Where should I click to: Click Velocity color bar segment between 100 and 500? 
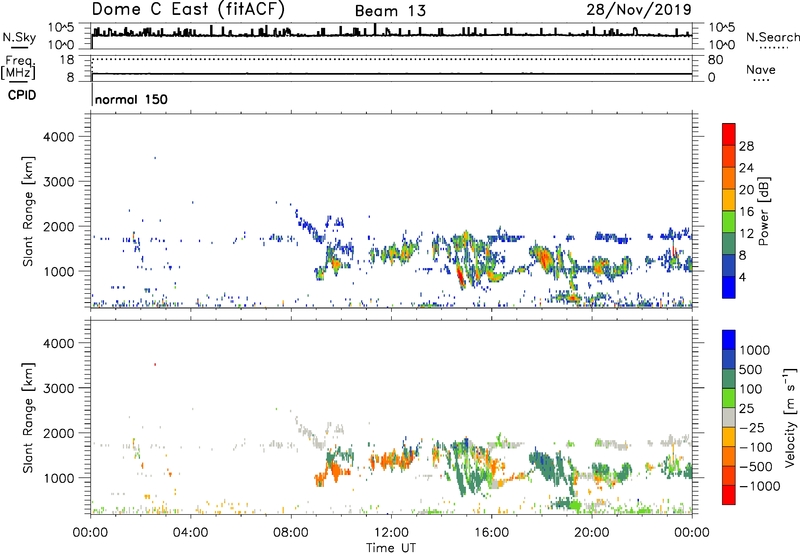(729, 379)
